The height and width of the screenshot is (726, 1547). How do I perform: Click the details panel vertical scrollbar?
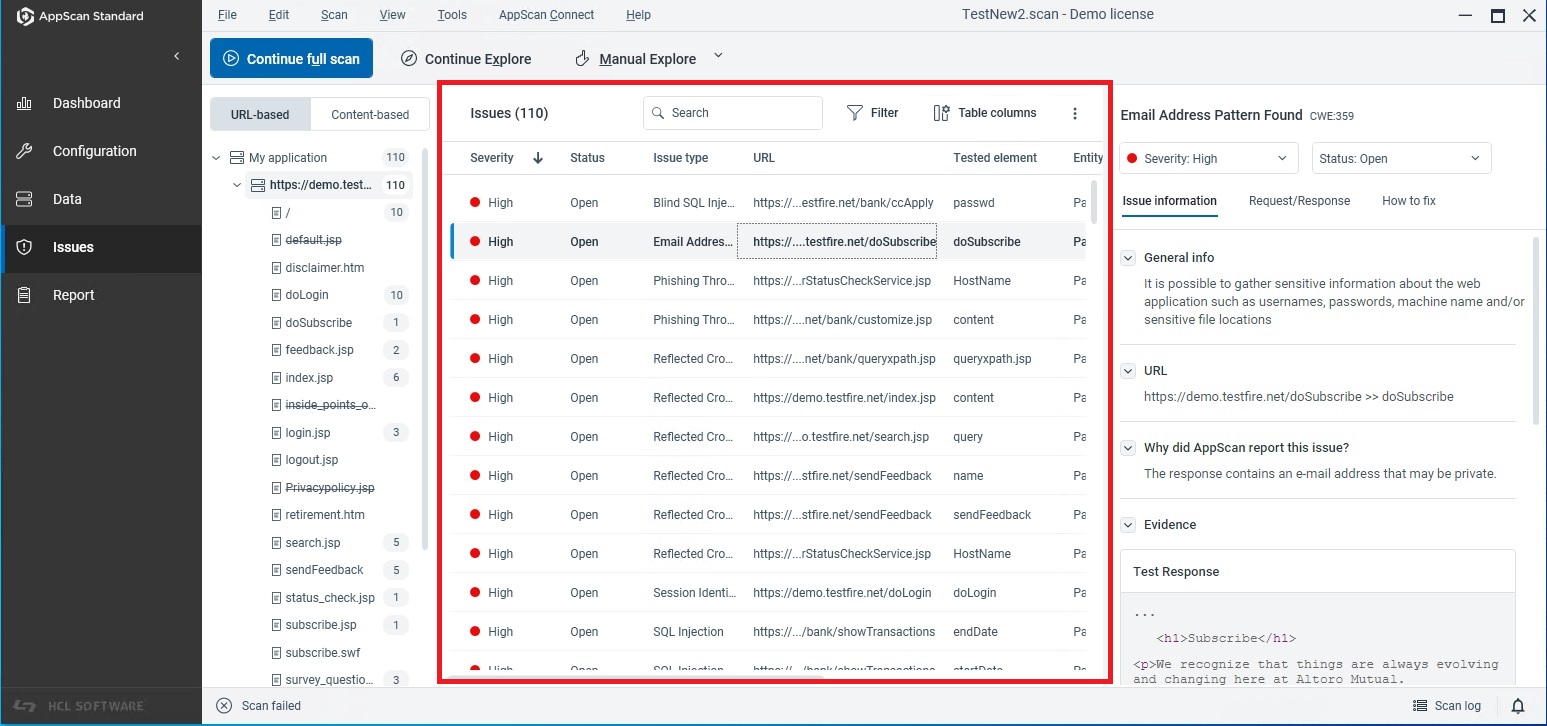[1538, 330]
